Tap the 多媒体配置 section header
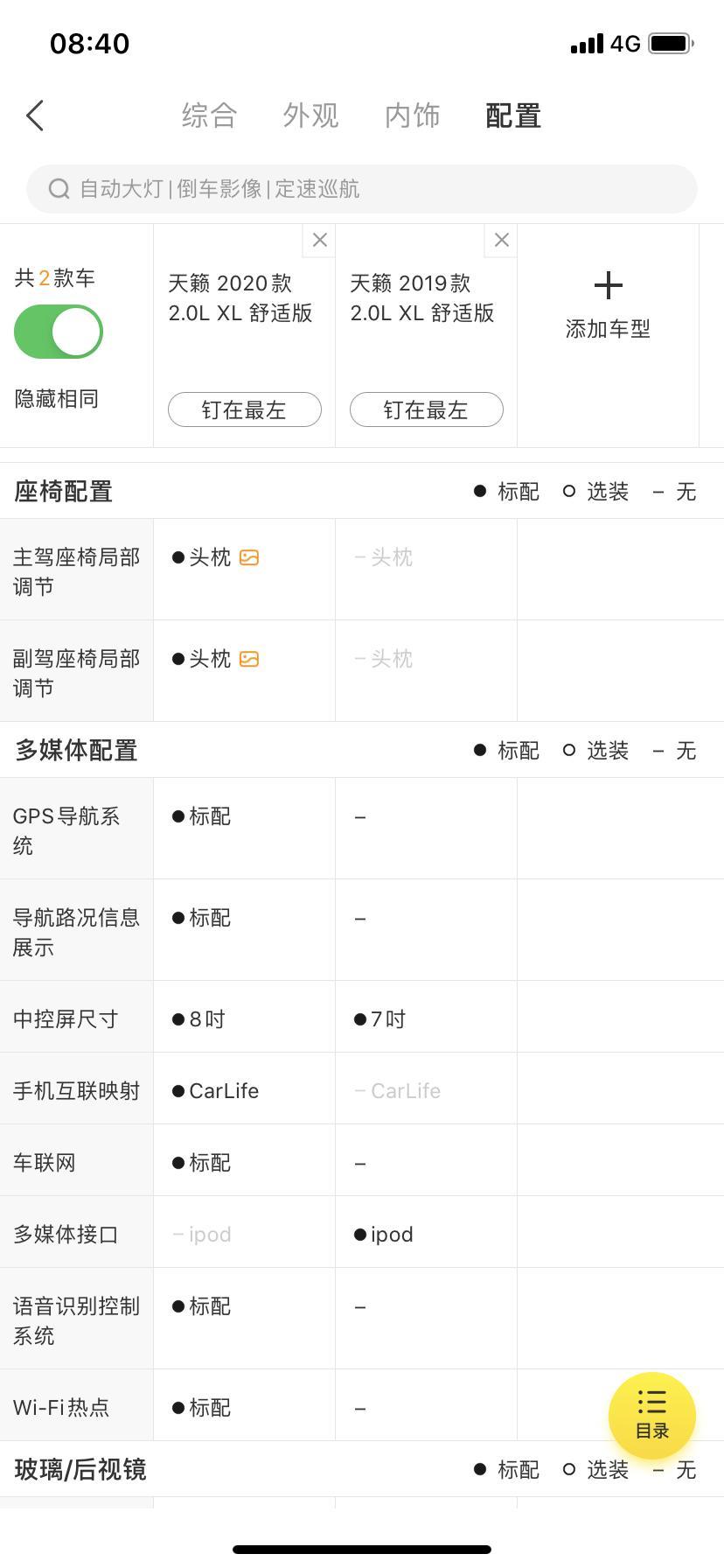 76,750
